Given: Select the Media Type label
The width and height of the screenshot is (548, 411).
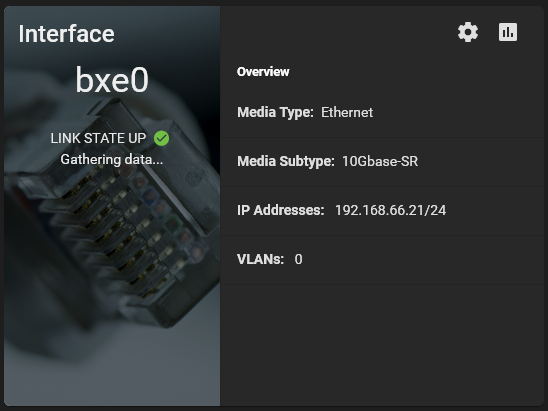Looking at the screenshot, I should click(x=275, y=113).
